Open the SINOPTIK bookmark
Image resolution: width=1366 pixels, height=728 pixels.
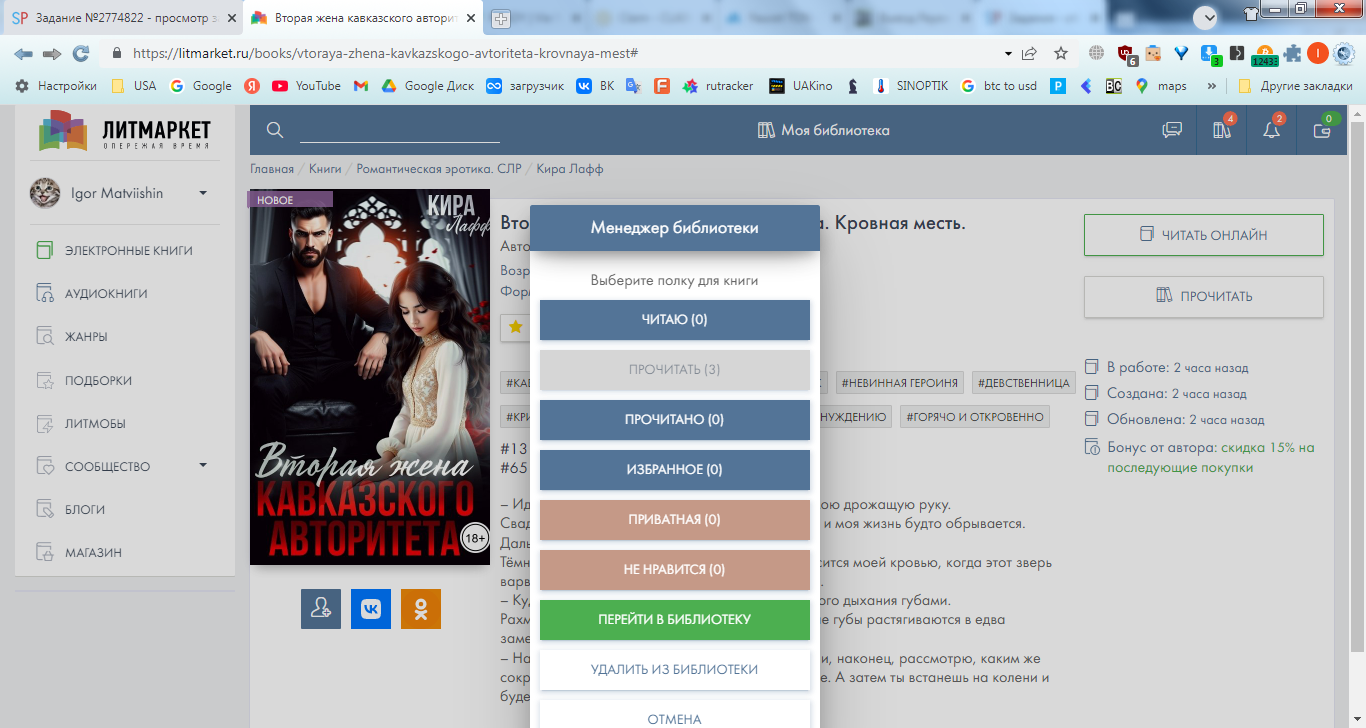tap(910, 86)
